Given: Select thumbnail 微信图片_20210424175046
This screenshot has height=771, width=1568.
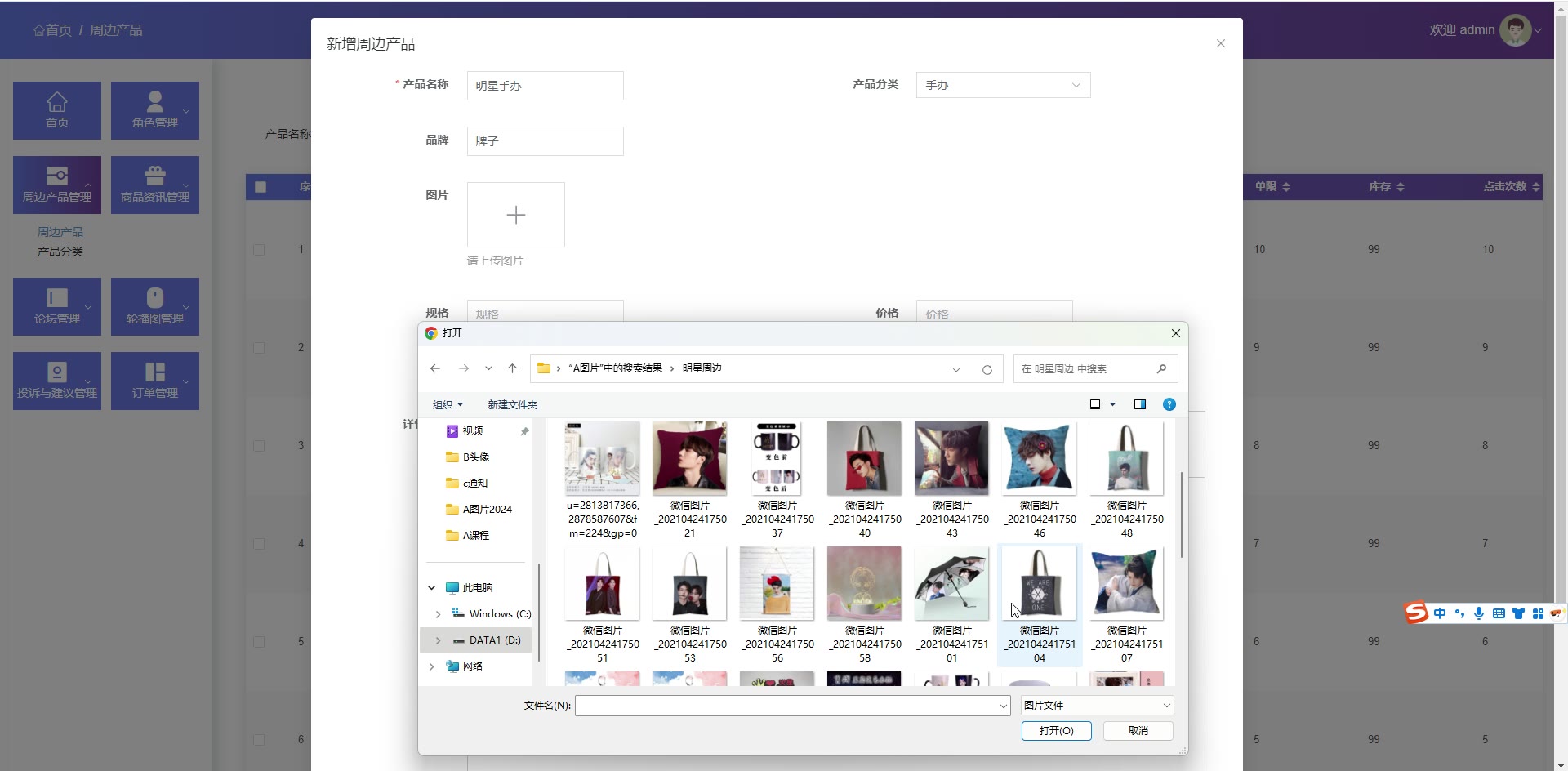Looking at the screenshot, I should click(x=1039, y=480).
